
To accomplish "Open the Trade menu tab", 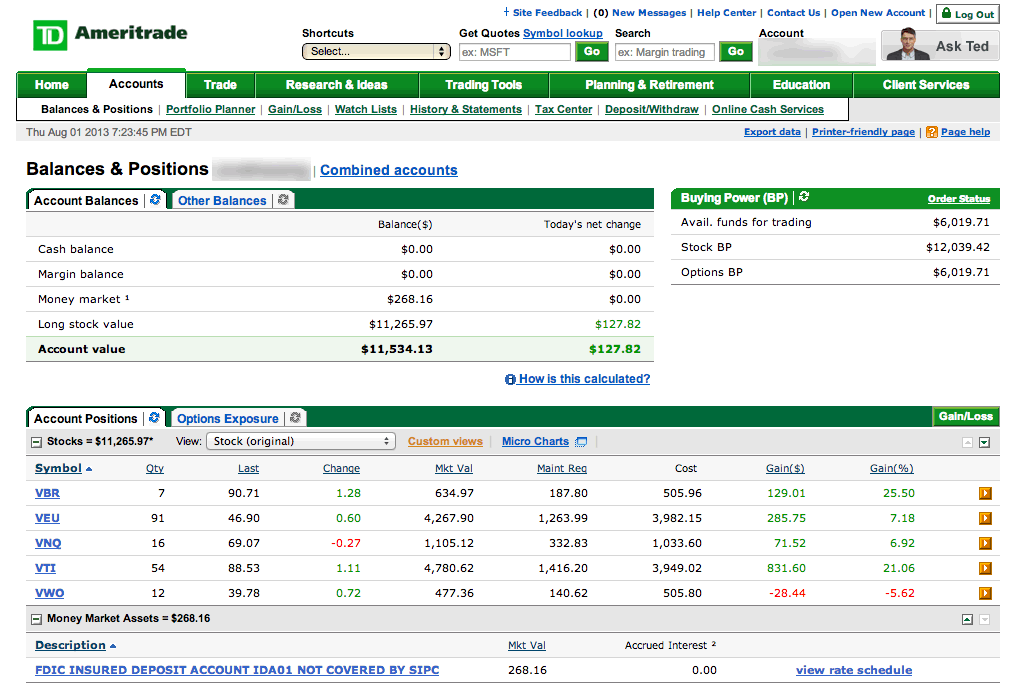I will coord(220,85).
